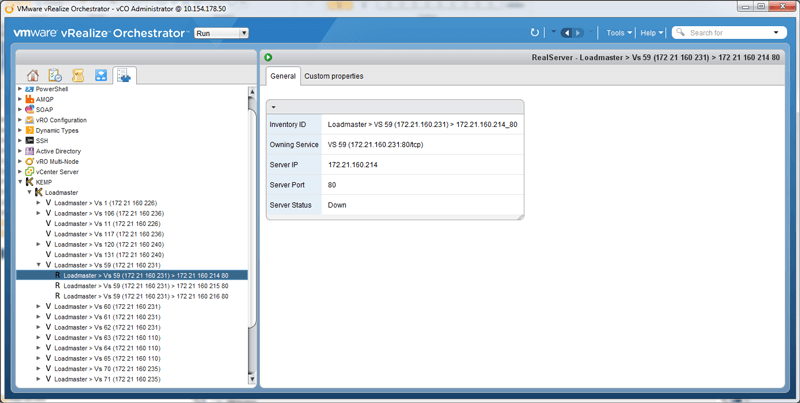Focus the Search for input field
800x403 pixels.
pyautogui.click(x=729, y=33)
